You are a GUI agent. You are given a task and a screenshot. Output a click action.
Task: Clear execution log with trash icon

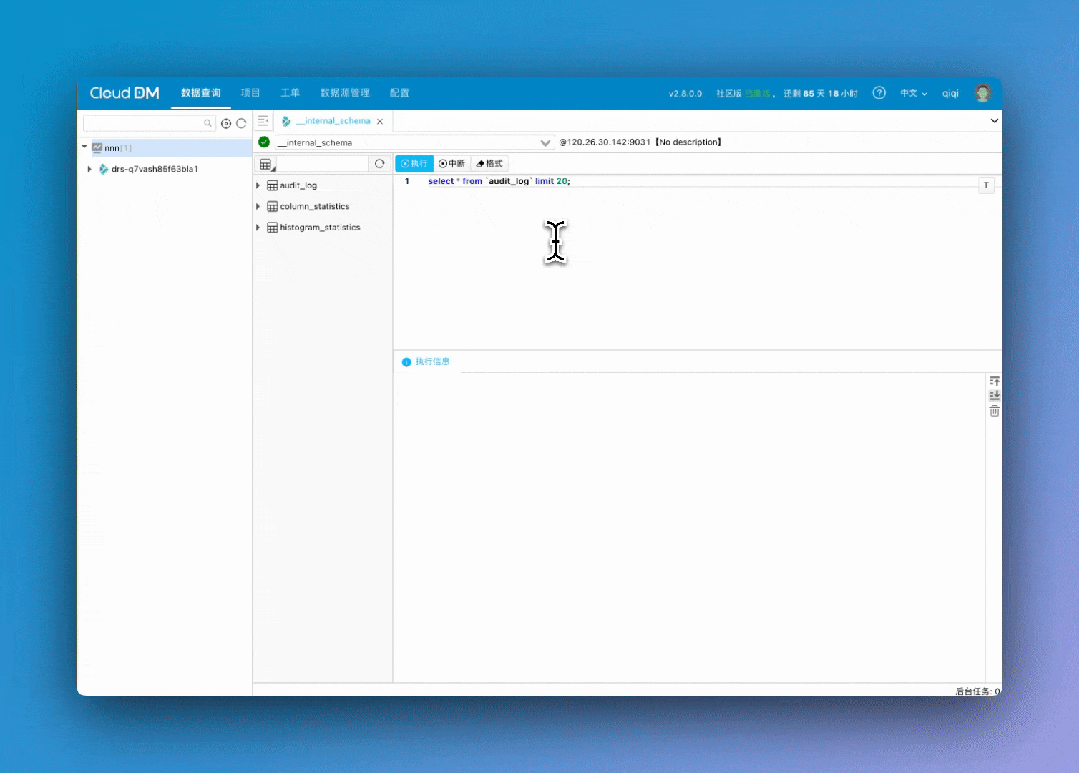tap(994, 412)
